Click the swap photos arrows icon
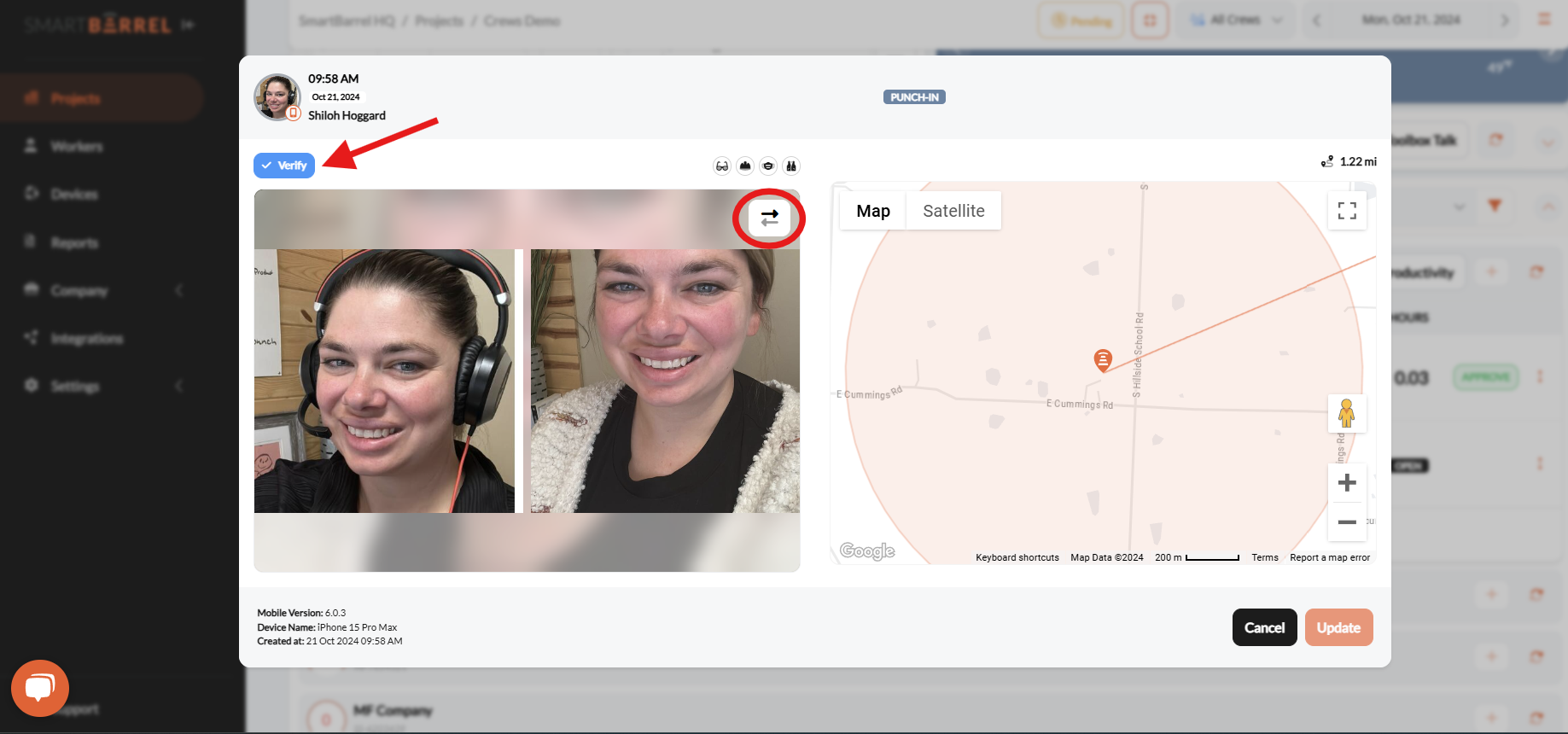The width and height of the screenshot is (1568, 734). 769,218
